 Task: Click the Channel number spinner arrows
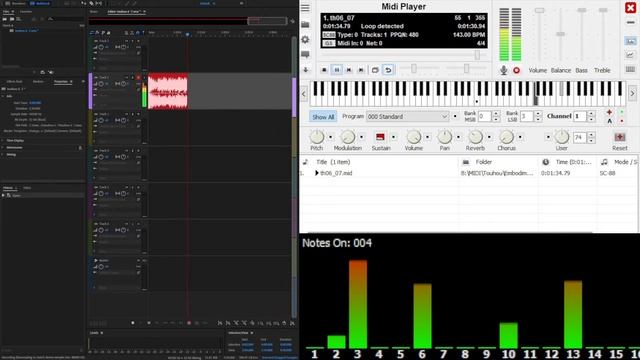(x=591, y=117)
